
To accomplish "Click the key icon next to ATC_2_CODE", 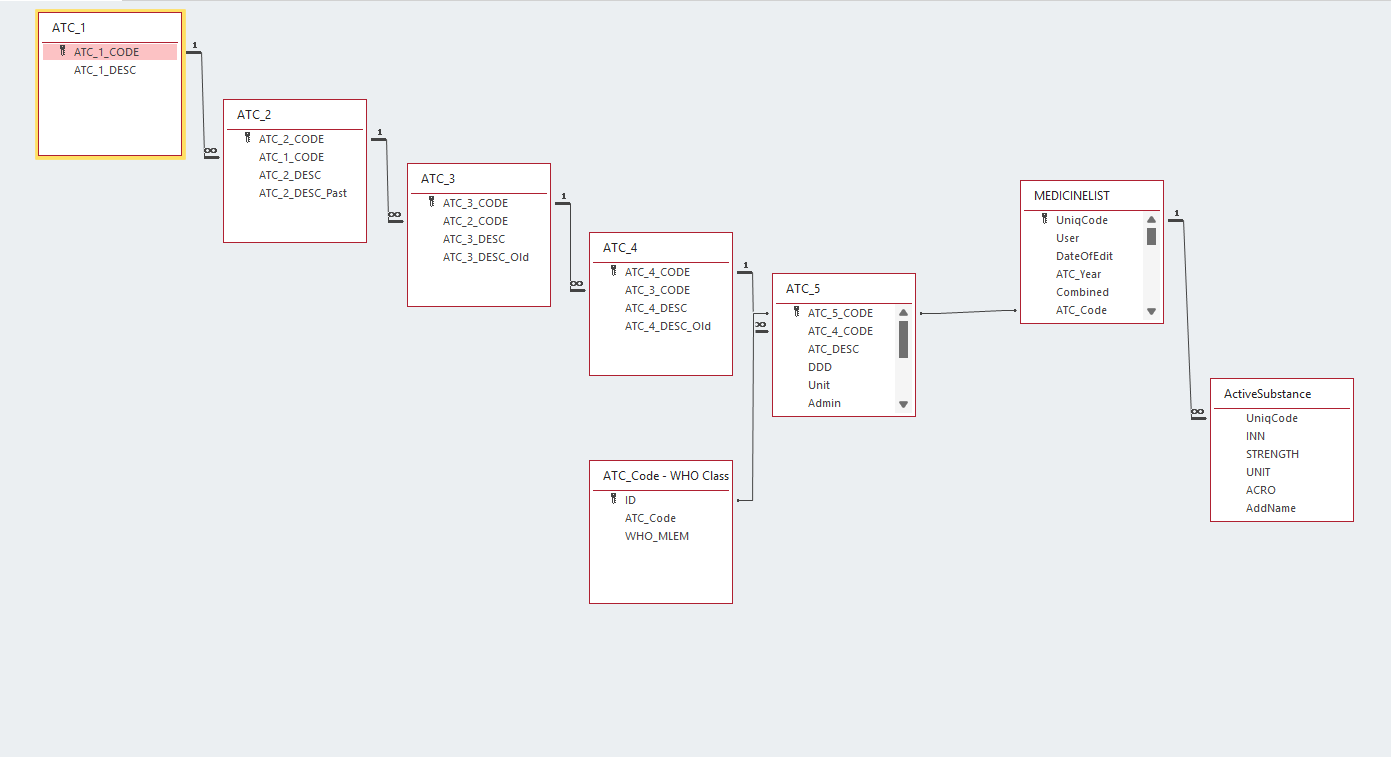I will 247,138.
